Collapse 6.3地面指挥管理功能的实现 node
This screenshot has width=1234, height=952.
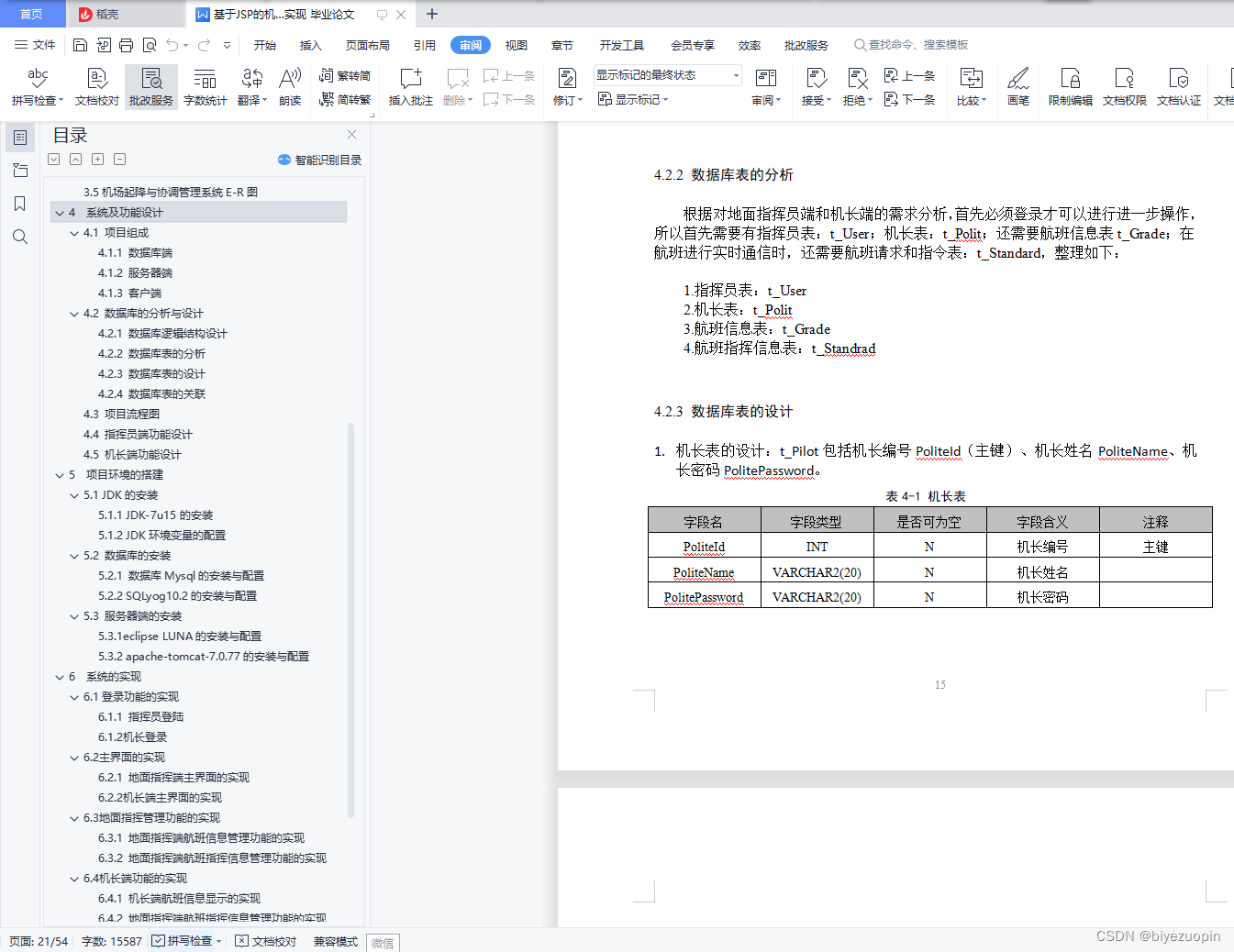74,818
